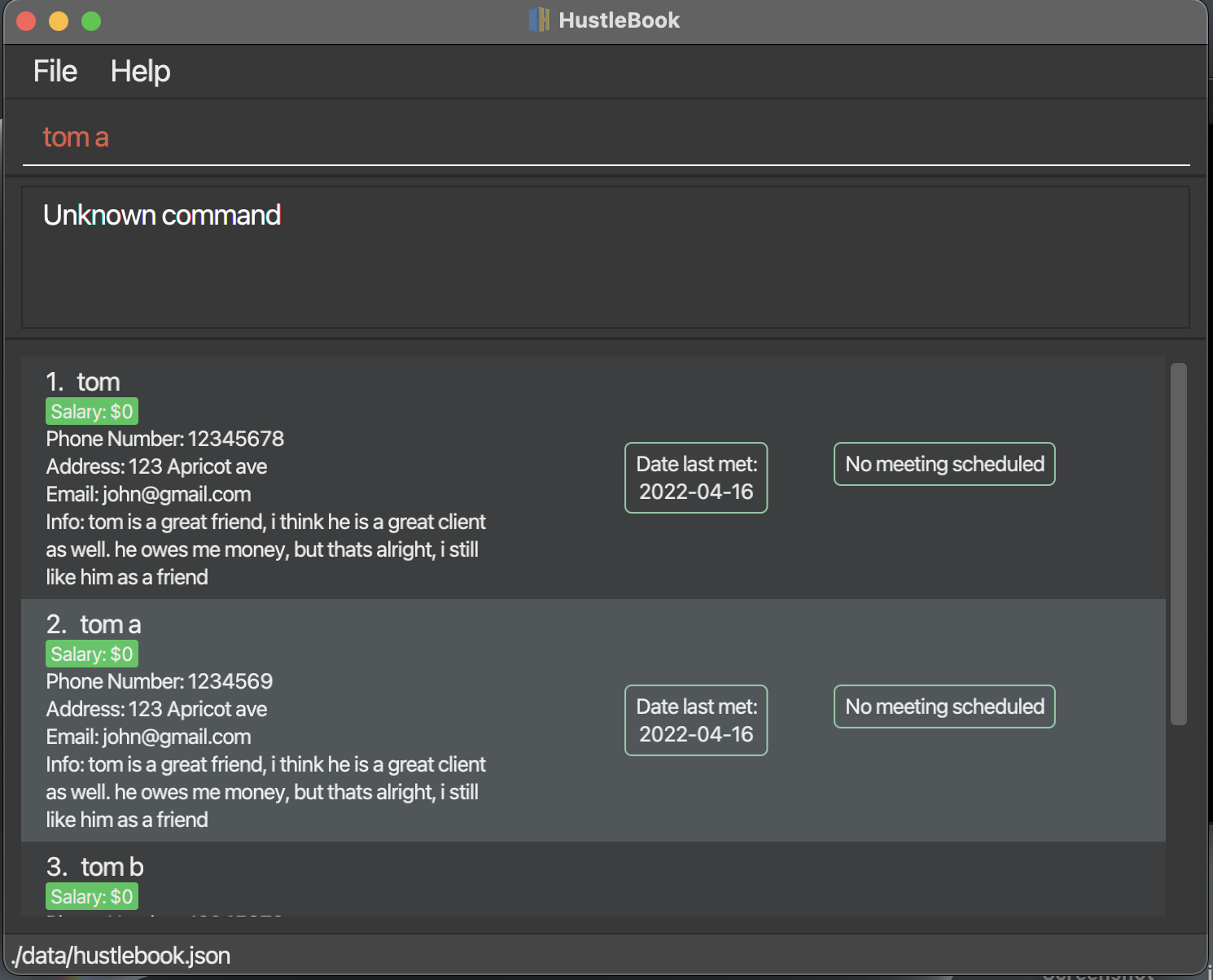Screen dimensions: 1213x980
Task: Click the Salary: $0 tag of tom
Action: [x=92, y=411]
